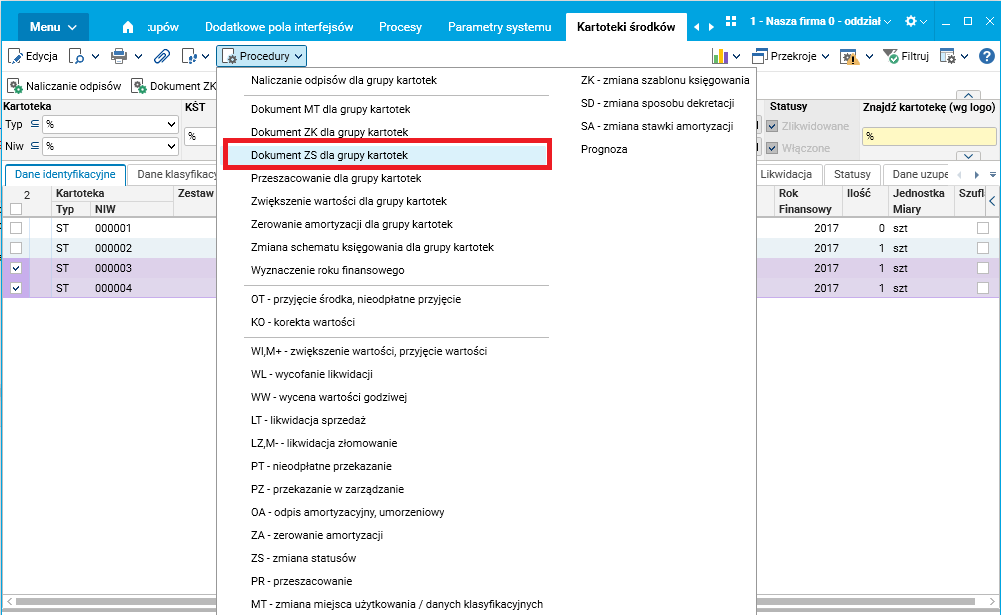Click the table settings gear icon
1001x615 pixels.
click(x=948, y=56)
